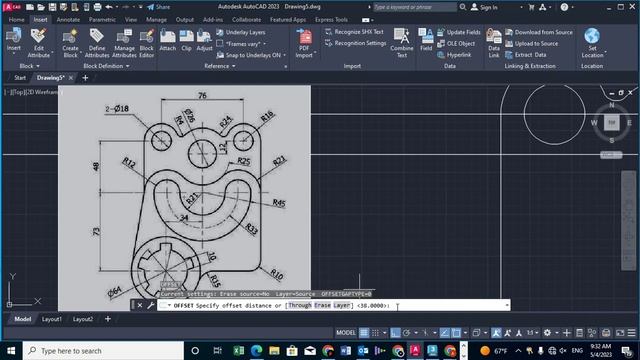Screen dimensions: 640x360
Task: Switch to the Layout1 tab
Action: (x=52, y=319)
